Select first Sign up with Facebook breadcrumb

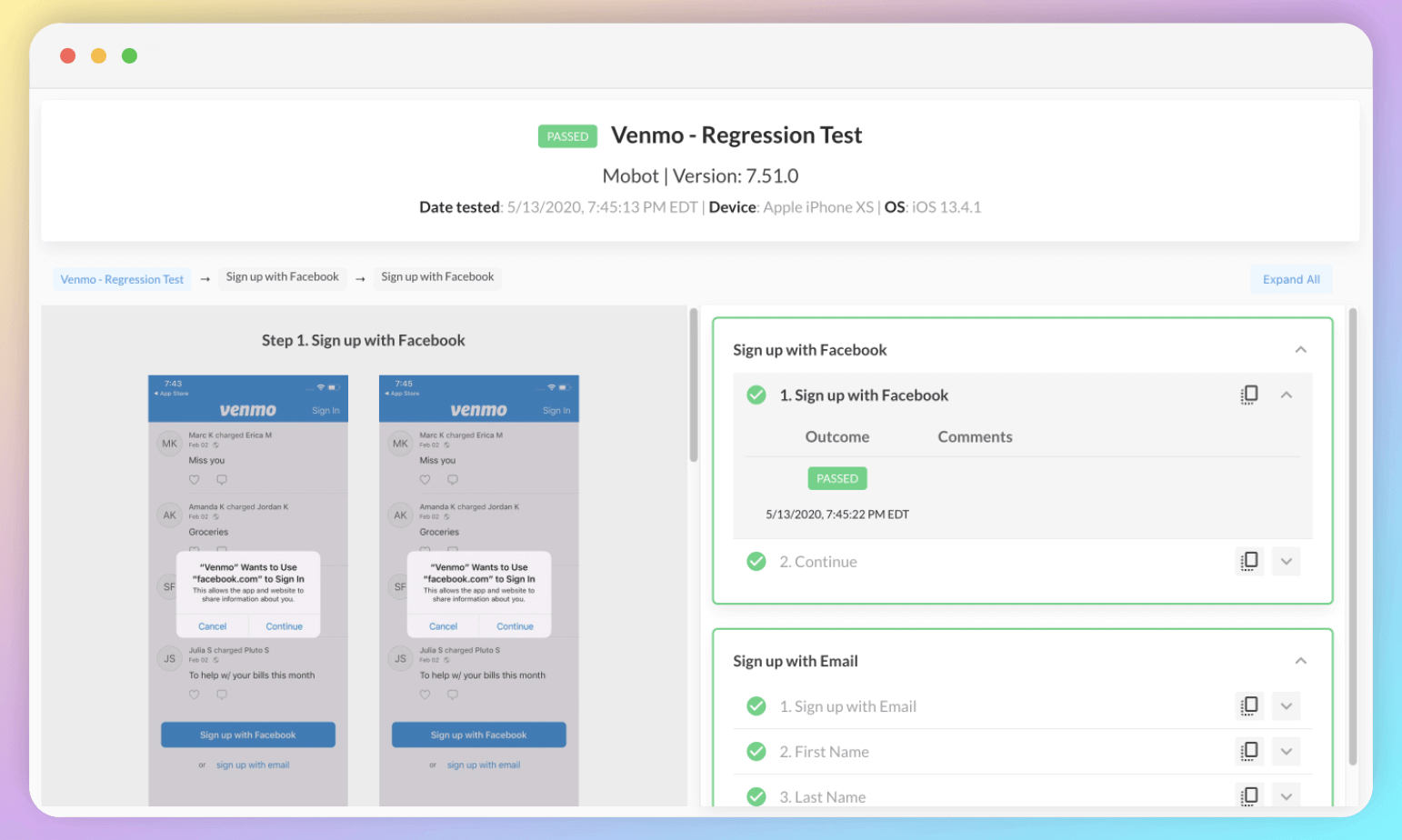[x=282, y=276]
